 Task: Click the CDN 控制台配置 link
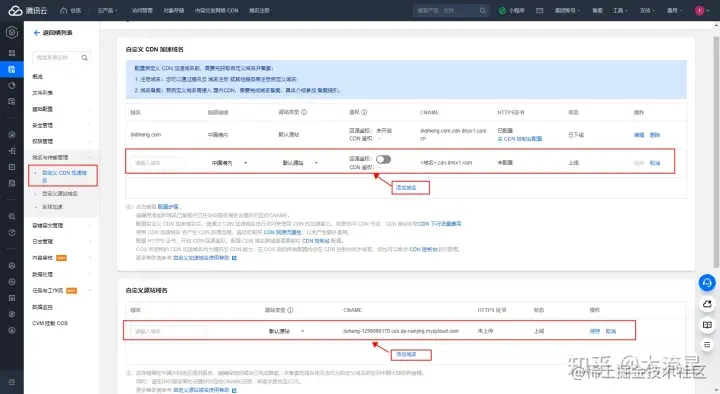(520, 139)
